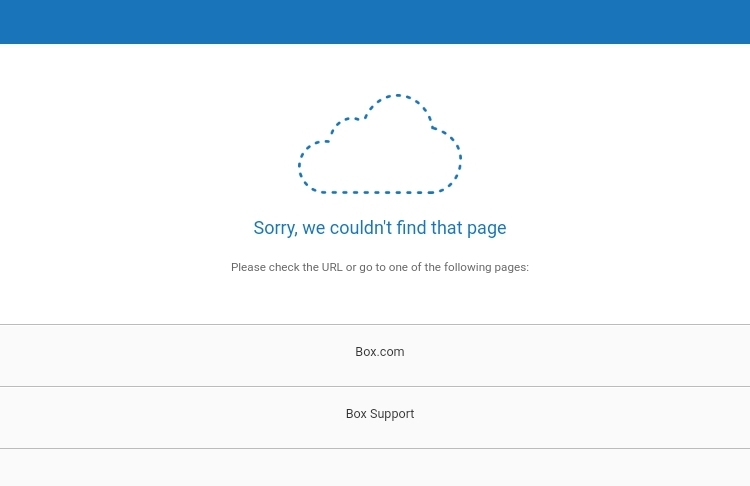Click the dotted cloud illustration
The height and width of the screenshot is (486, 750).
click(380, 144)
